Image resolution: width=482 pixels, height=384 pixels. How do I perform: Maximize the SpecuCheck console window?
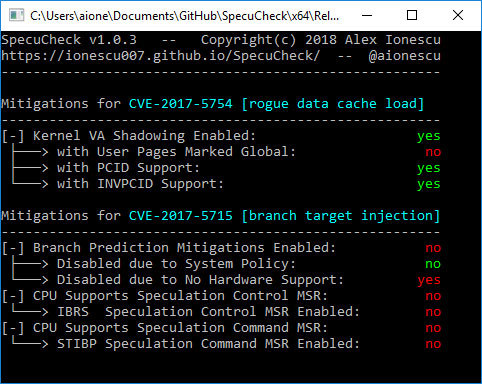tap(412, 15)
